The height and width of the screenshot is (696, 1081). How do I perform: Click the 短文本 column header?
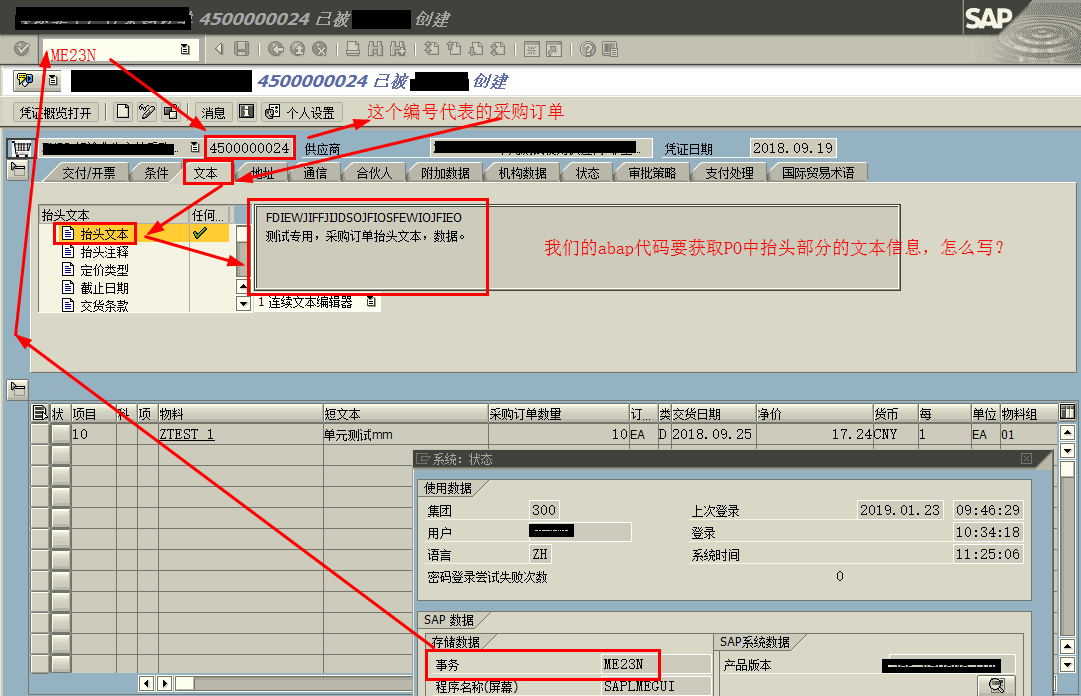point(405,413)
